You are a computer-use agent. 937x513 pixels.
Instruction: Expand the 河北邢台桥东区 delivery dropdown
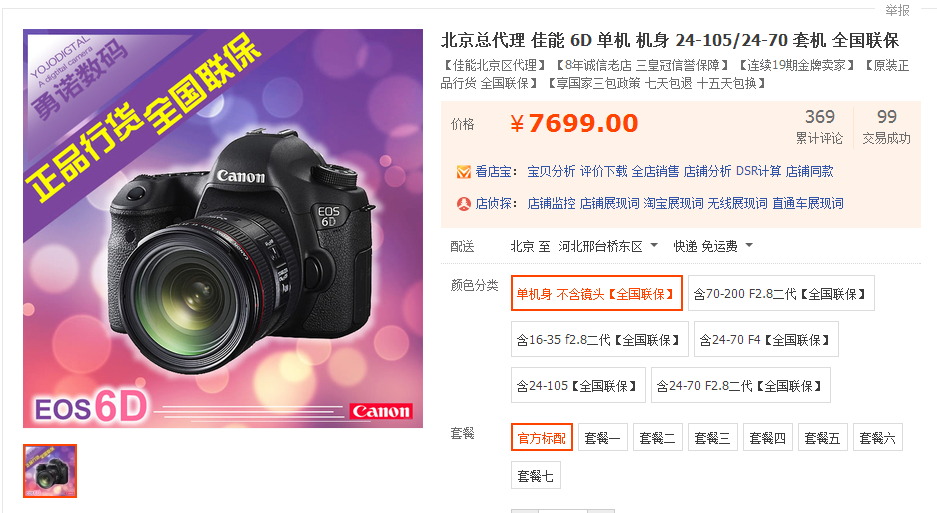point(608,246)
